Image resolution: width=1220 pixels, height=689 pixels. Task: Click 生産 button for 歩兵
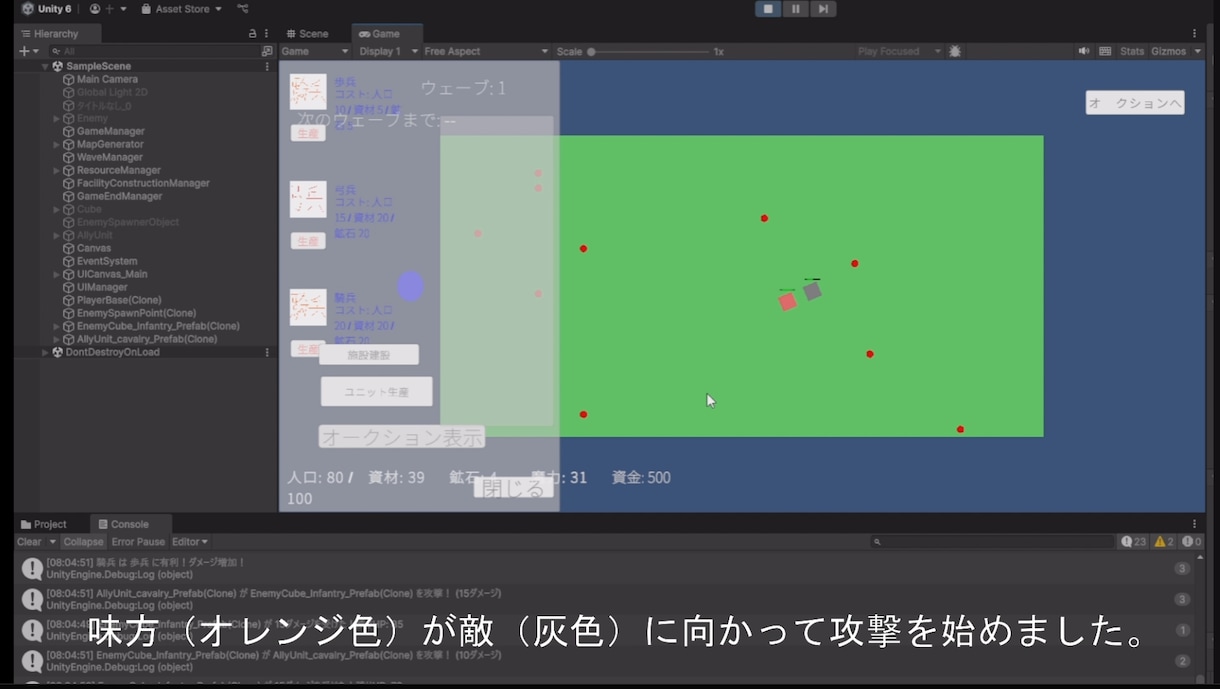[x=308, y=133]
